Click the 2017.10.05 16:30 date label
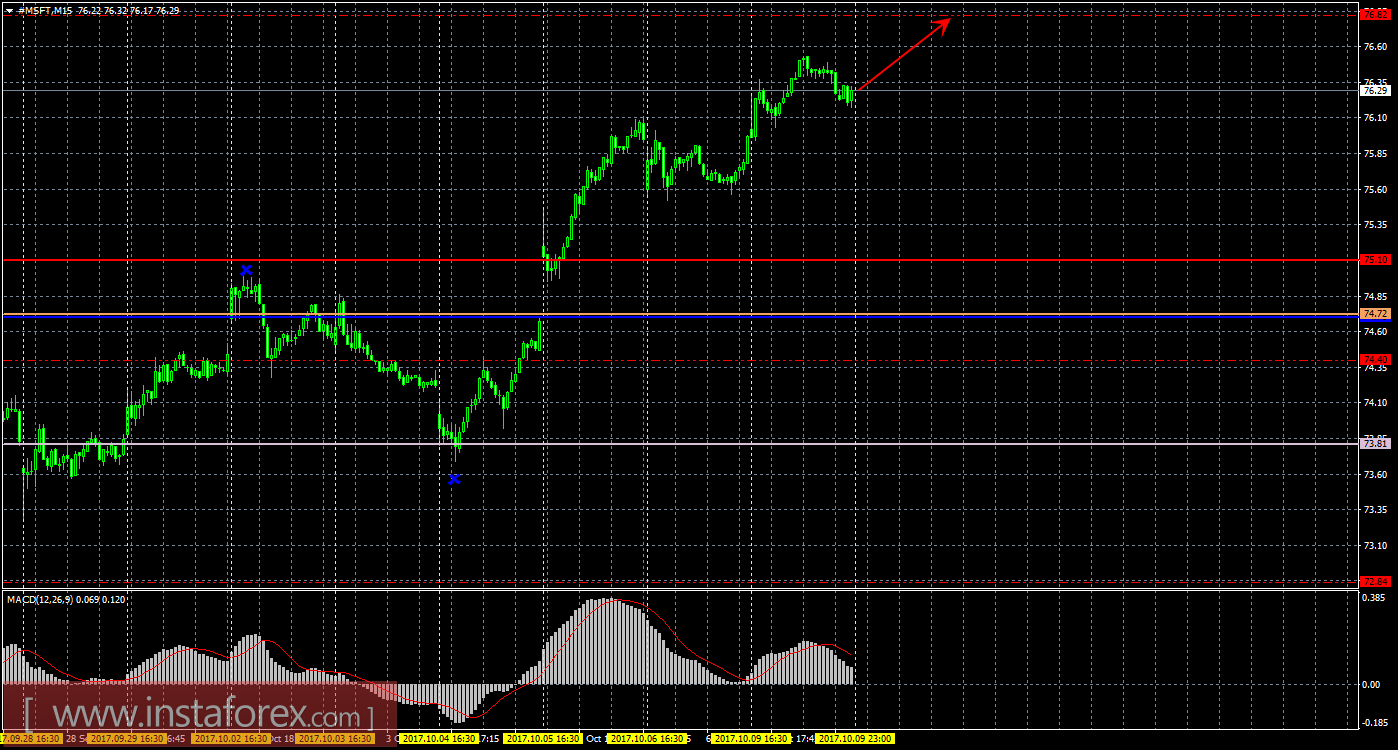This screenshot has width=1398, height=750. (x=543, y=739)
